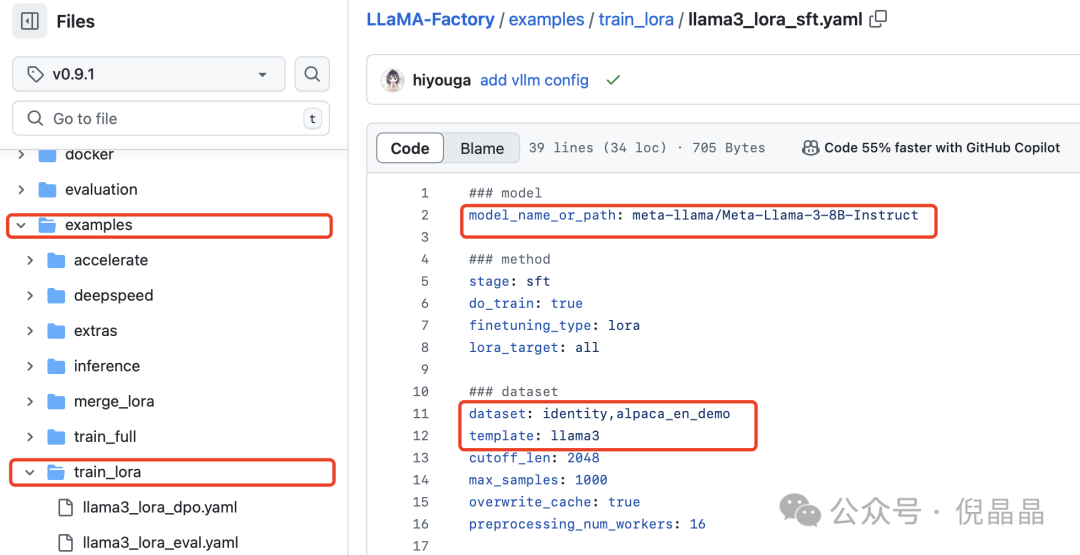Select train_lora folder name in tree
The width and height of the screenshot is (1080, 555).
click(x=107, y=472)
